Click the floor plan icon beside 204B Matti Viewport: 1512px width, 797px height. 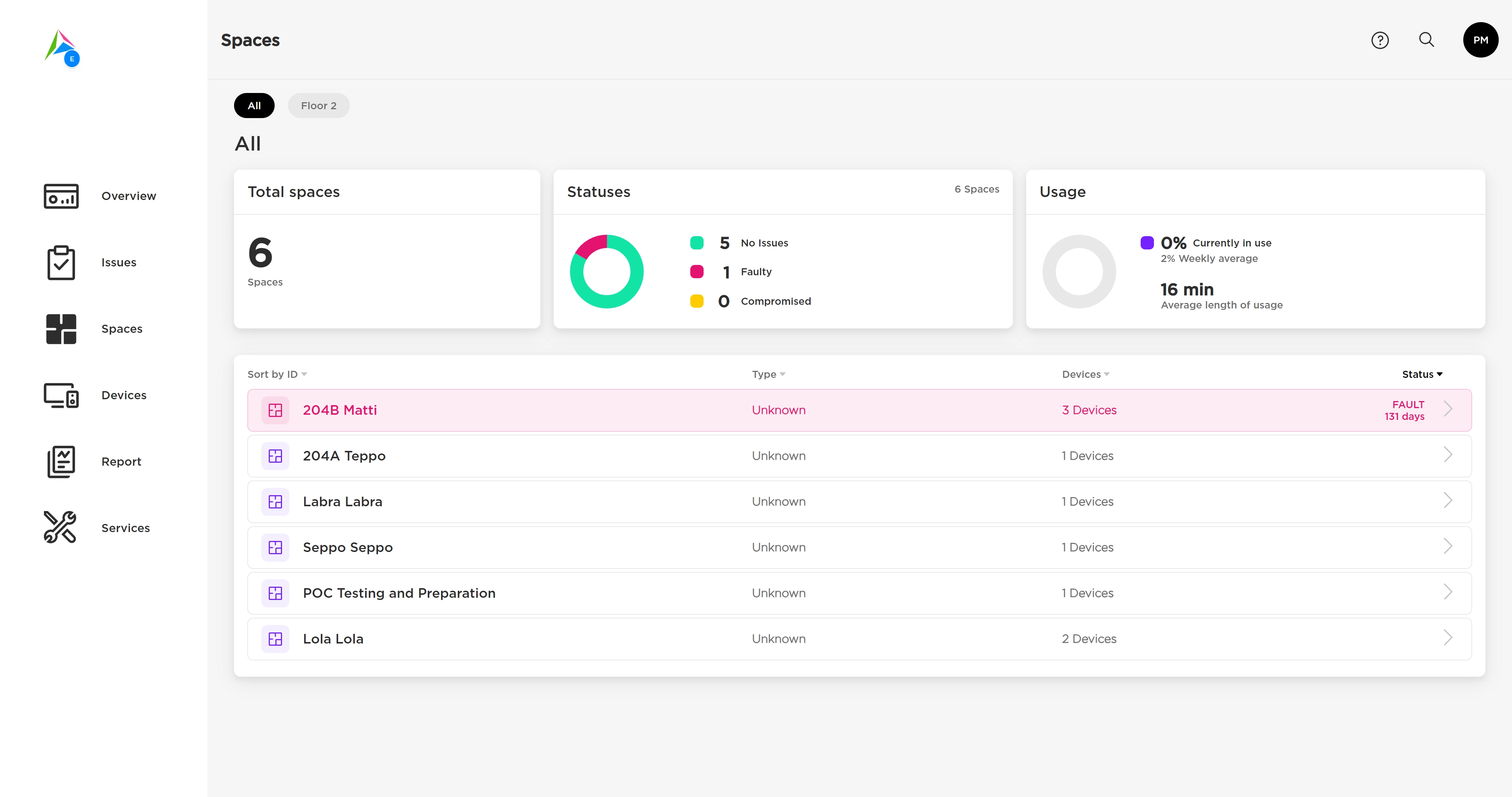pos(276,410)
